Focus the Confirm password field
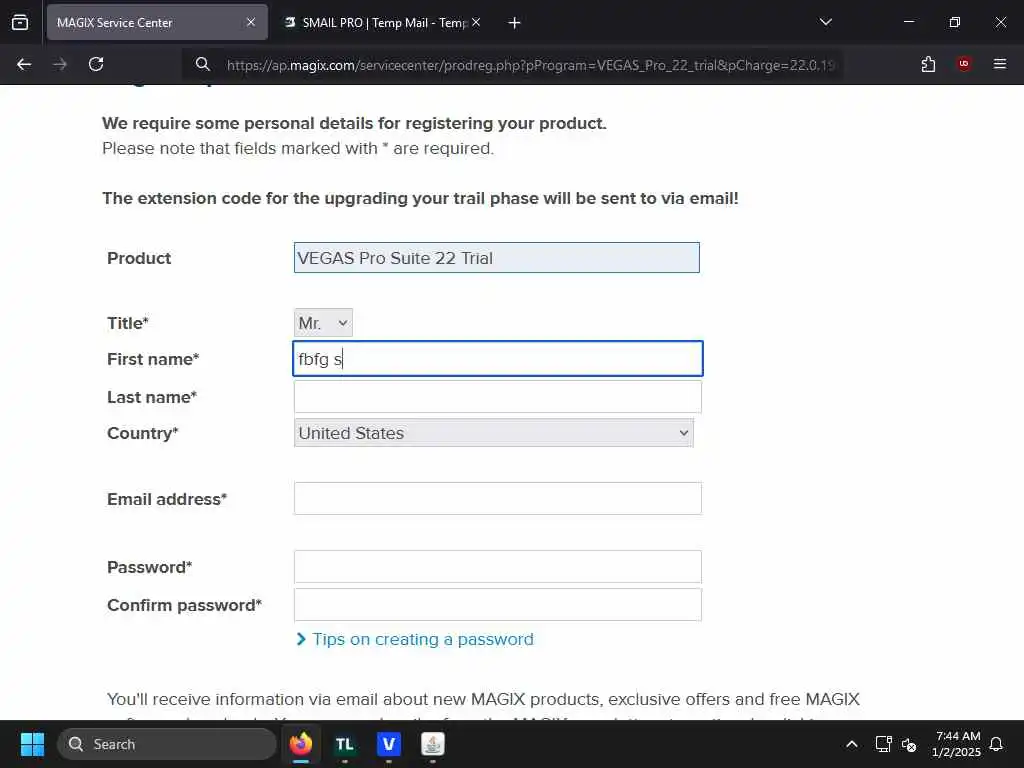1024x768 pixels. pos(498,605)
